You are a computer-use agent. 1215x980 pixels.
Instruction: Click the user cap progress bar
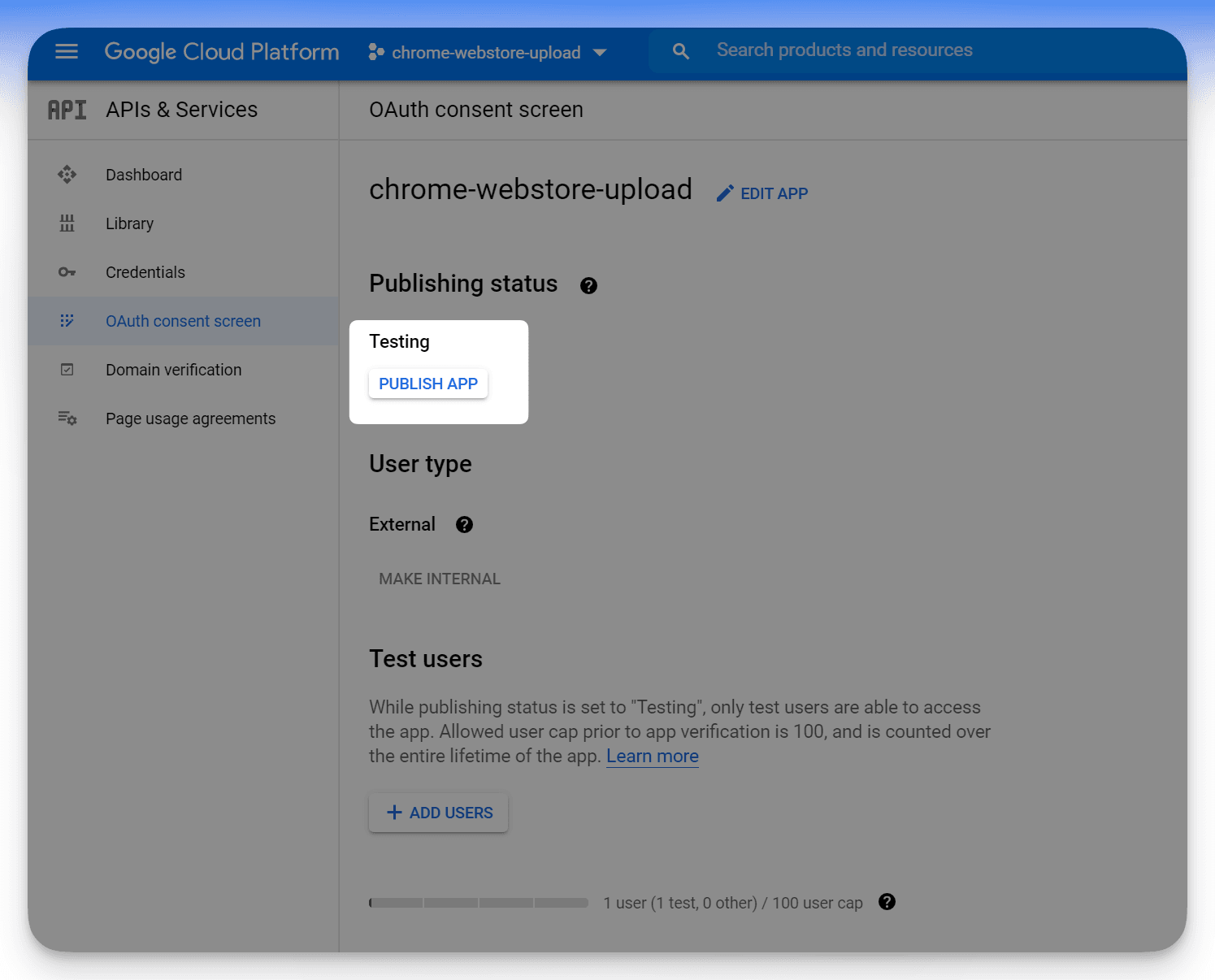coord(479,903)
